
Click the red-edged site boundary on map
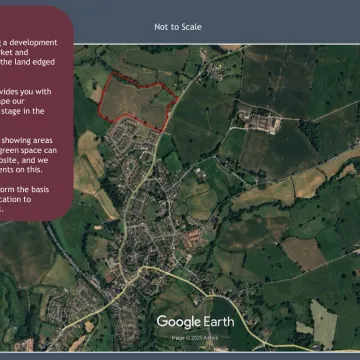tap(138, 102)
